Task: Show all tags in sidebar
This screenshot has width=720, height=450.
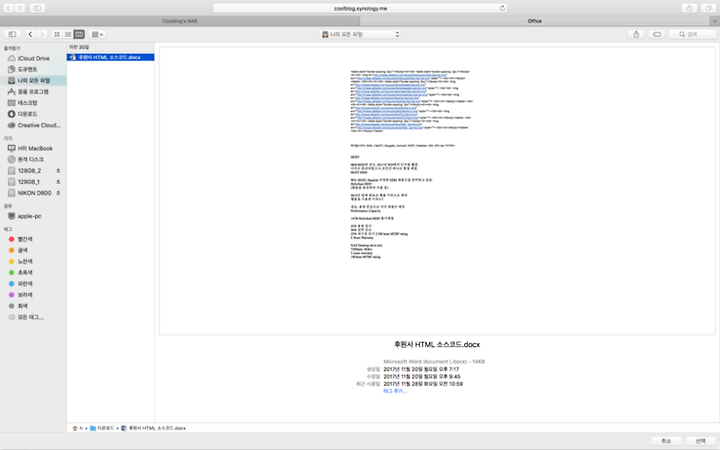Action: tap(33, 317)
